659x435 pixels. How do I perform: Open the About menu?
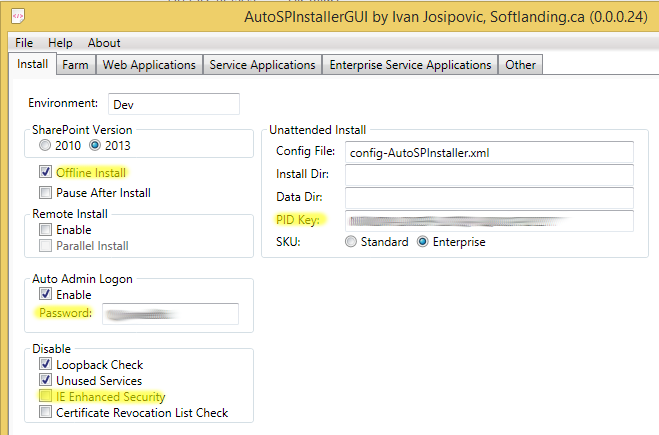coord(104,43)
